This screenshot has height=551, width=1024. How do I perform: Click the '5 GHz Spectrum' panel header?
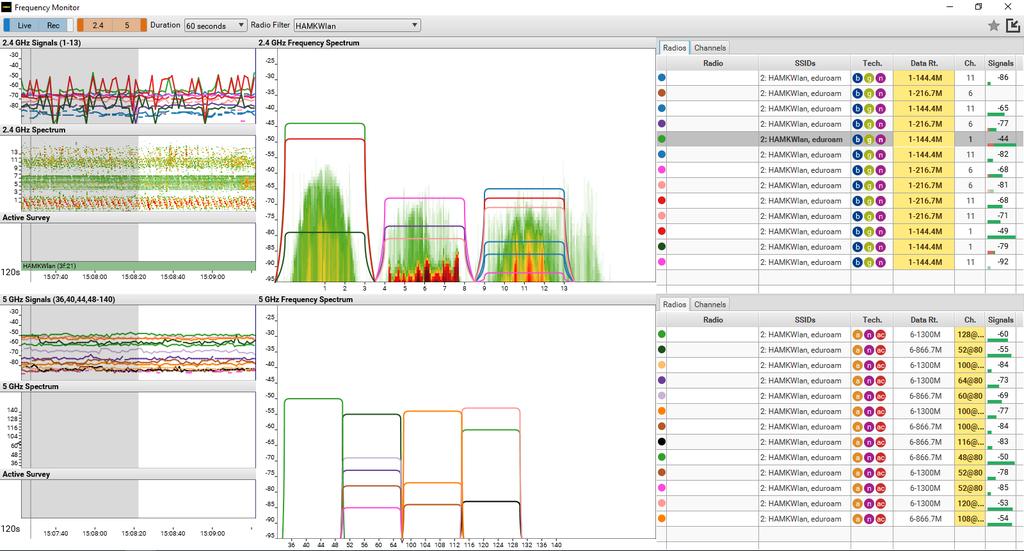coord(128,386)
